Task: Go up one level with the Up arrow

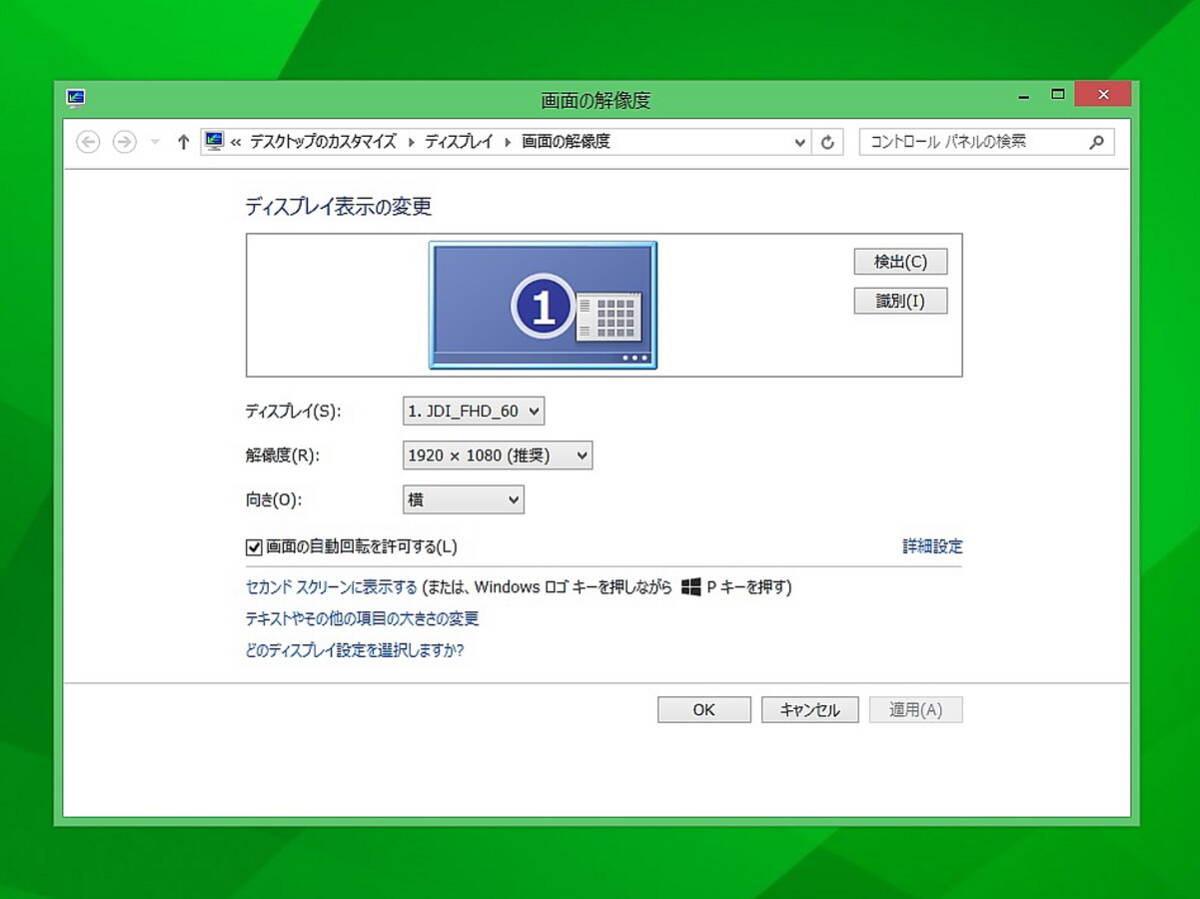Action: click(x=183, y=143)
